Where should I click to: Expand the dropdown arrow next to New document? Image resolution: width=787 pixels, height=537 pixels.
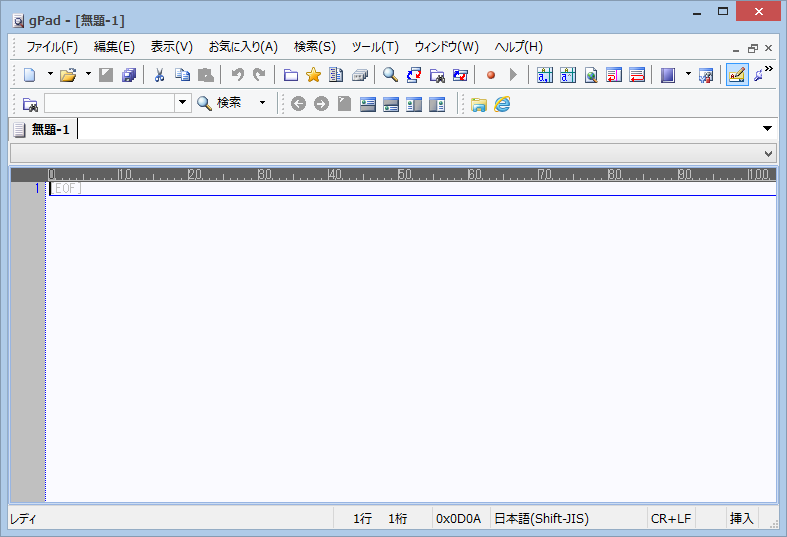tap(50, 75)
